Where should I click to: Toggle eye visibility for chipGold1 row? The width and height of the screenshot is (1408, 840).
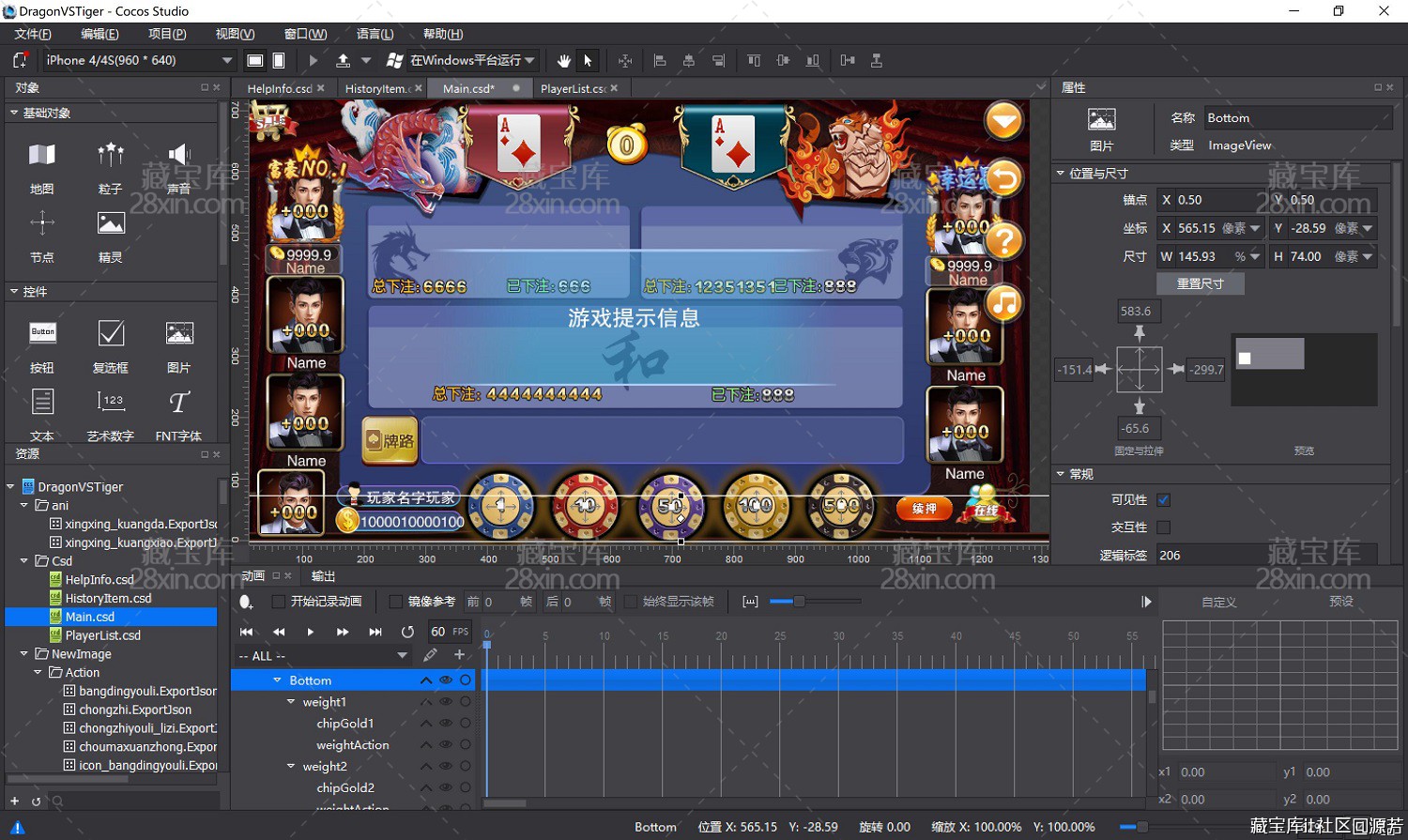(446, 724)
